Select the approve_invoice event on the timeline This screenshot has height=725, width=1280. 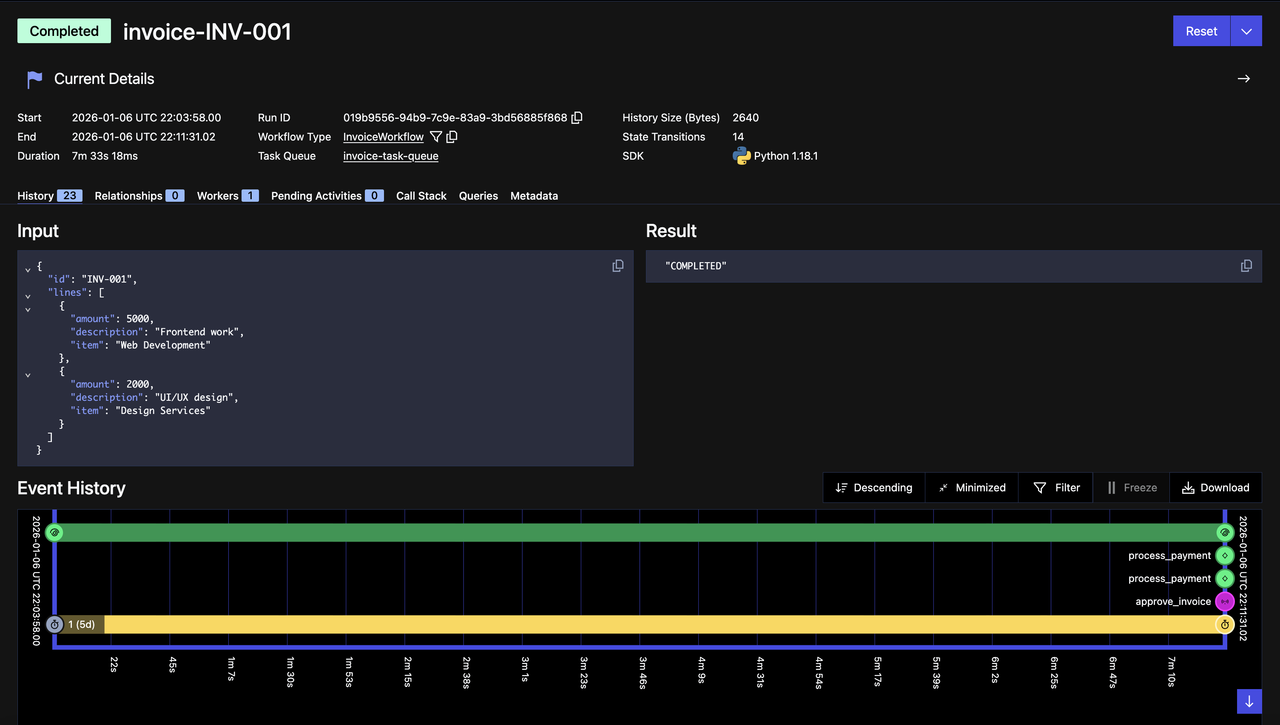(1224, 601)
